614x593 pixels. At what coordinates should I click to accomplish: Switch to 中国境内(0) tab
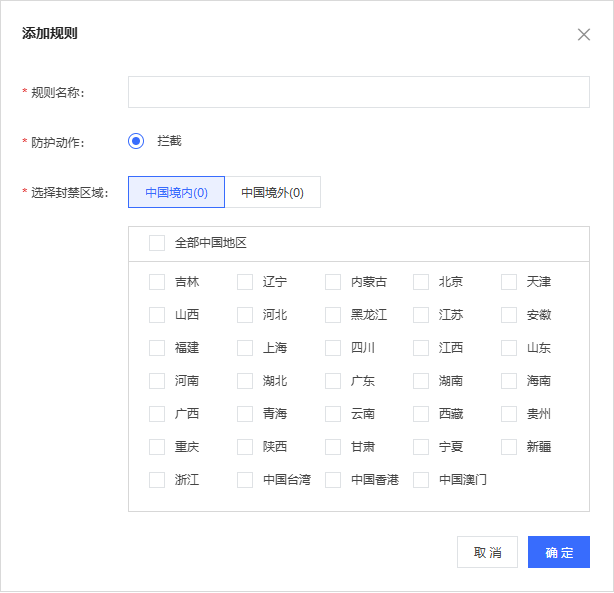coord(176,192)
